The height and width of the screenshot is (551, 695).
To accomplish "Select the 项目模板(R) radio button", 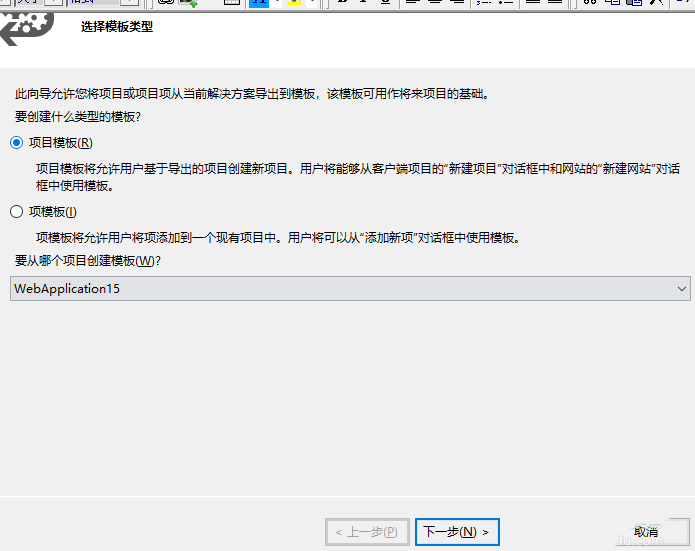I will coord(16,143).
